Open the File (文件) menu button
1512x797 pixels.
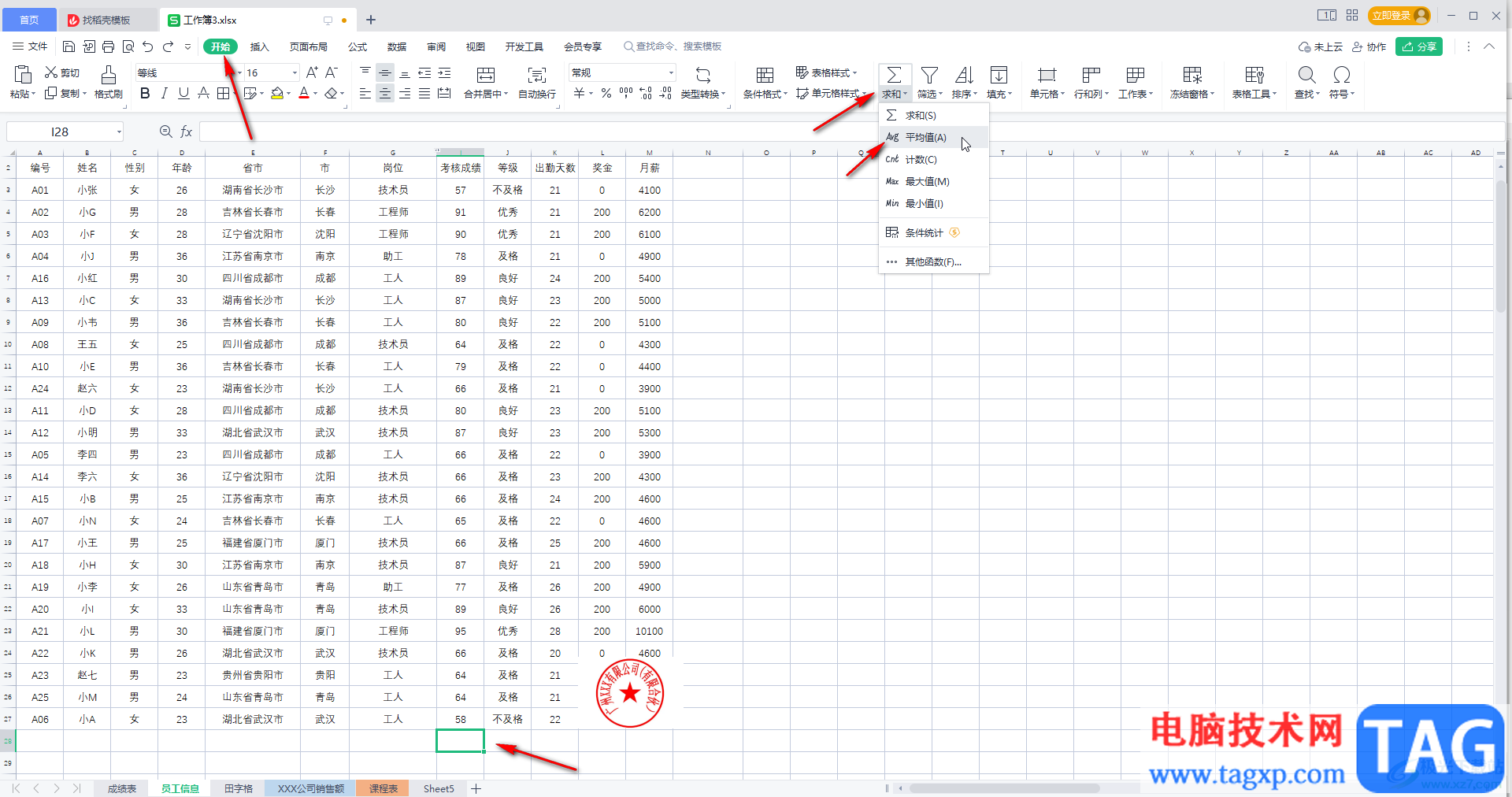30,46
